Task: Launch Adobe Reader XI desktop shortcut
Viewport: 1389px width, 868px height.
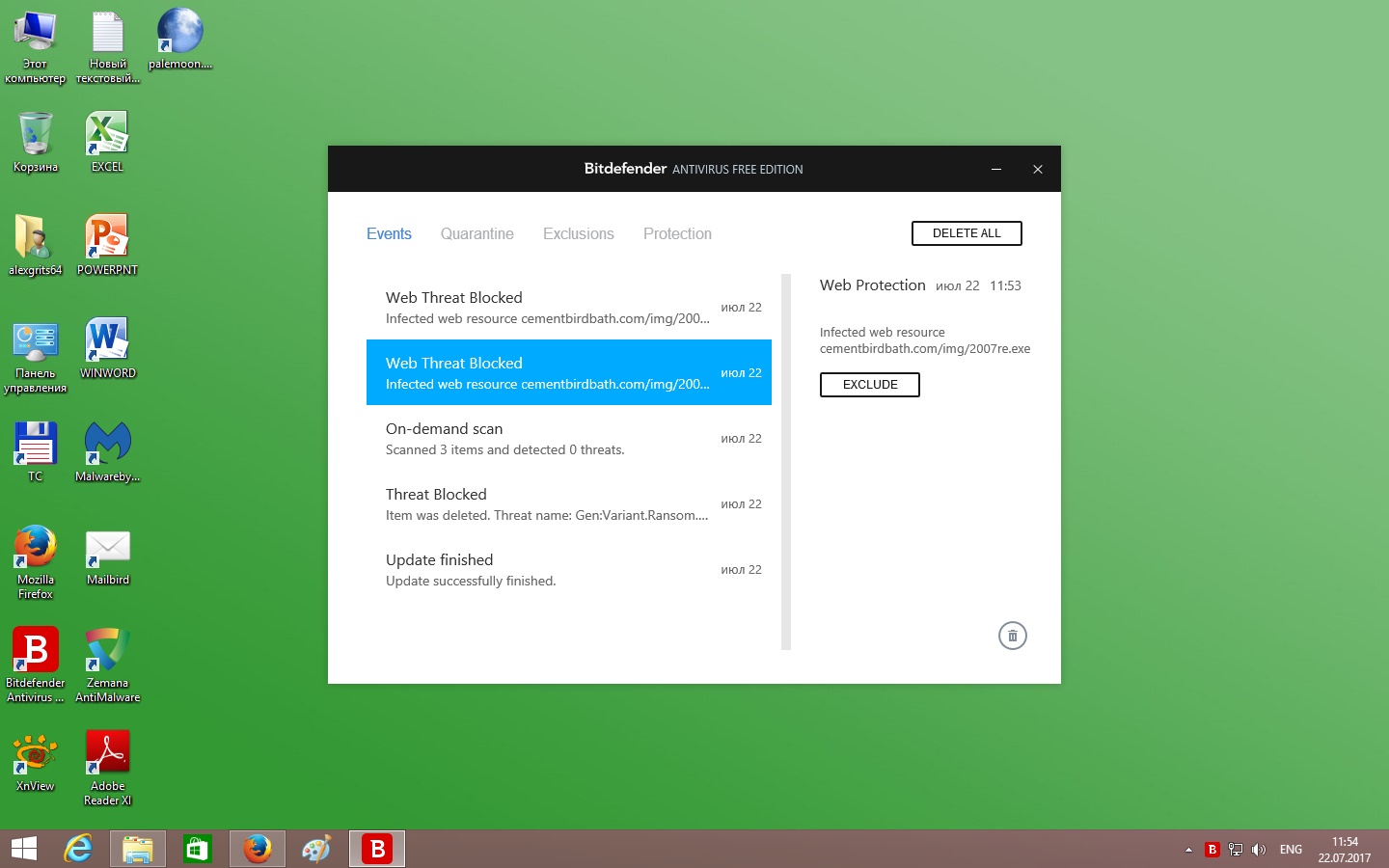Action: 107,769
